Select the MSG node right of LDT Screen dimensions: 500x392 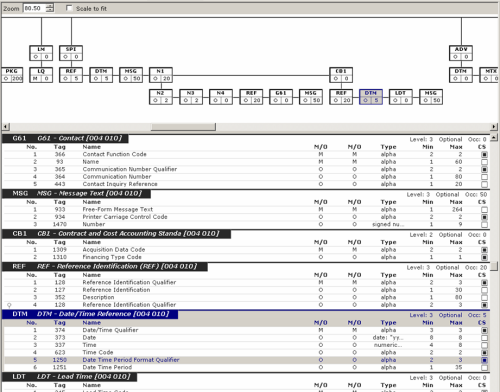431,97
